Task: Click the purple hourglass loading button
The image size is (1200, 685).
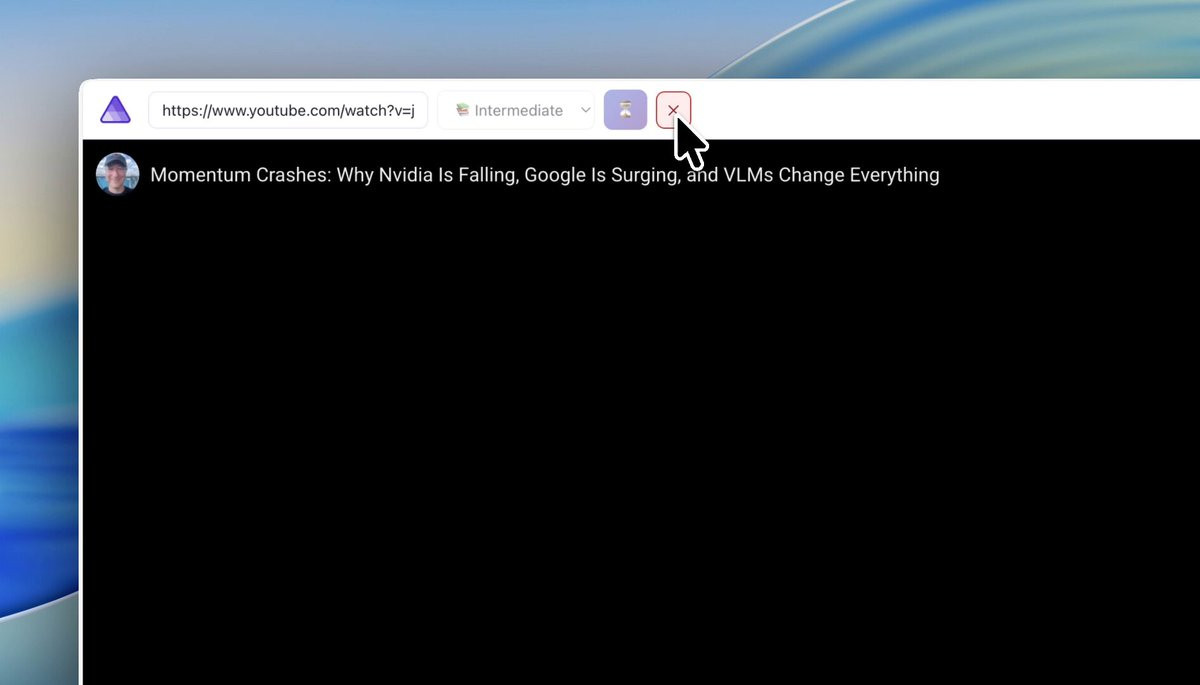Action: tap(626, 110)
